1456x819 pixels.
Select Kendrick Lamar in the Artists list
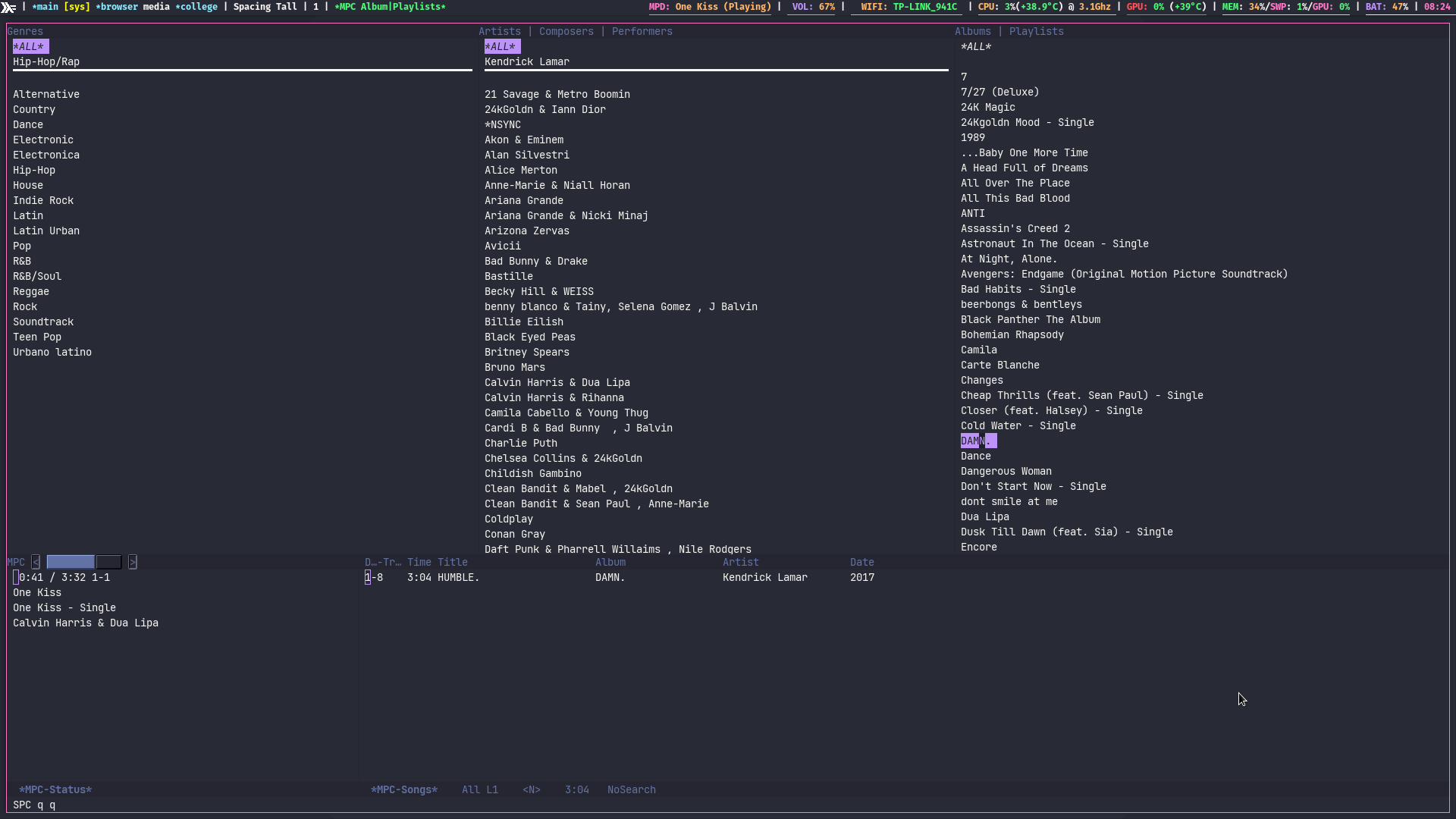(x=526, y=61)
